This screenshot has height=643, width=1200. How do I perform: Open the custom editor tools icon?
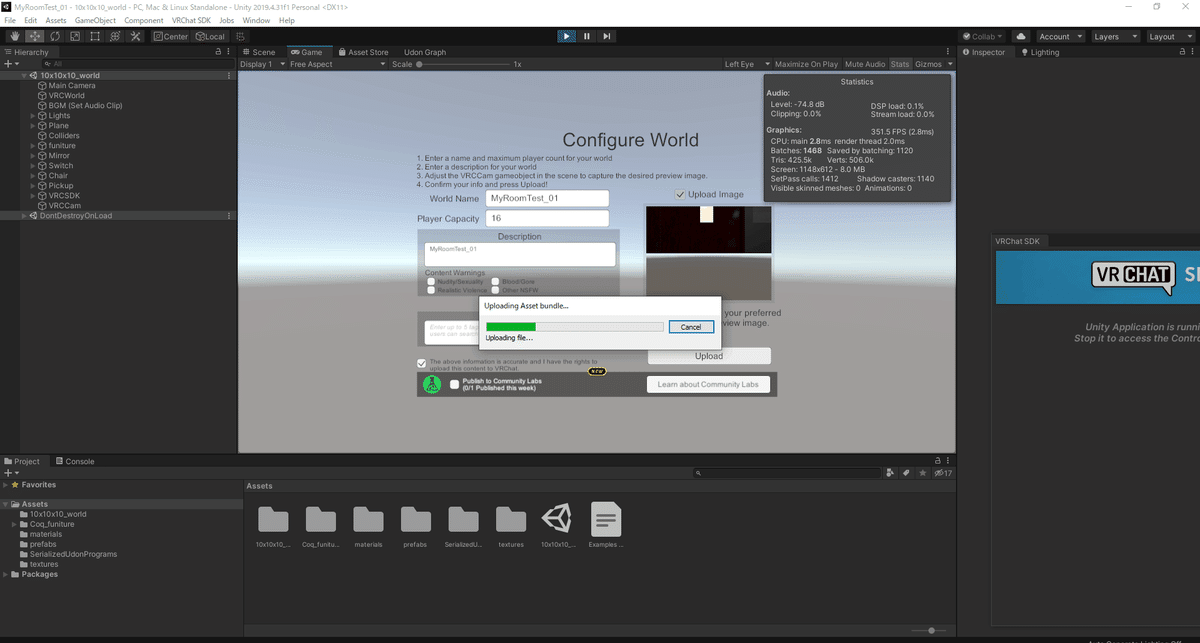coord(136,37)
